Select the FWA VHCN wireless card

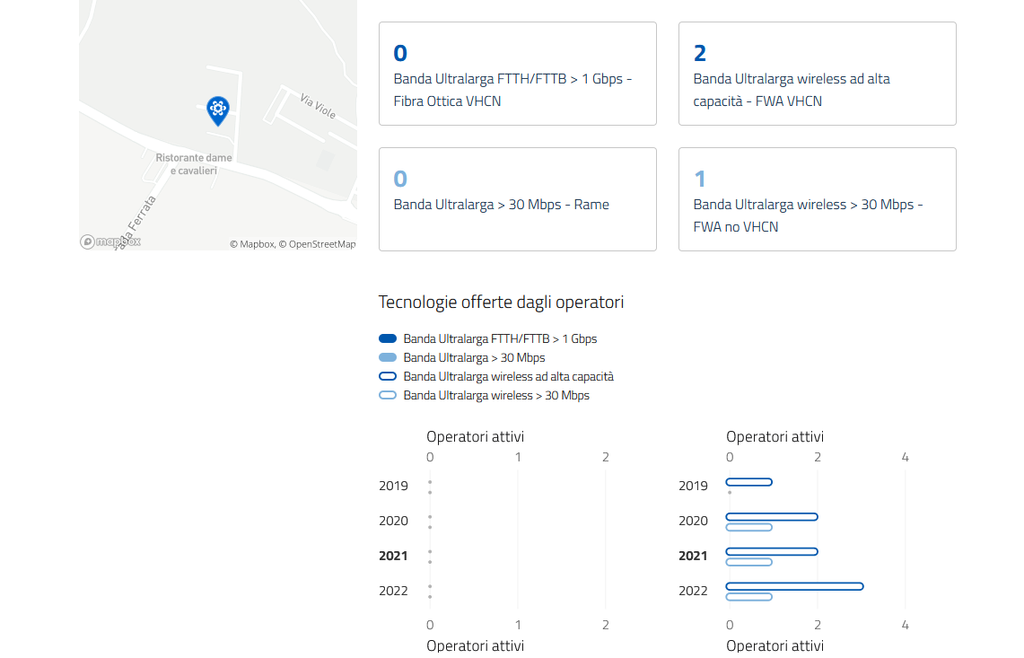[817, 74]
